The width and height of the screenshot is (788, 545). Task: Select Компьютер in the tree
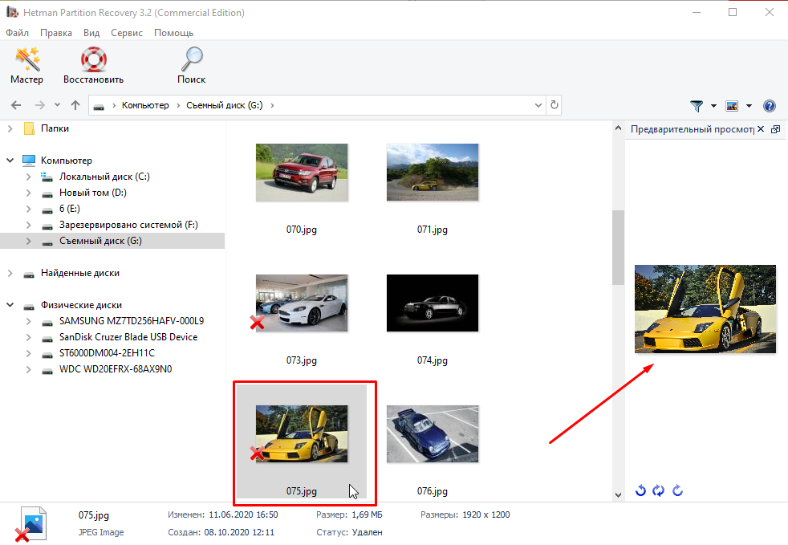pyautogui.click(x=66, y=160)
